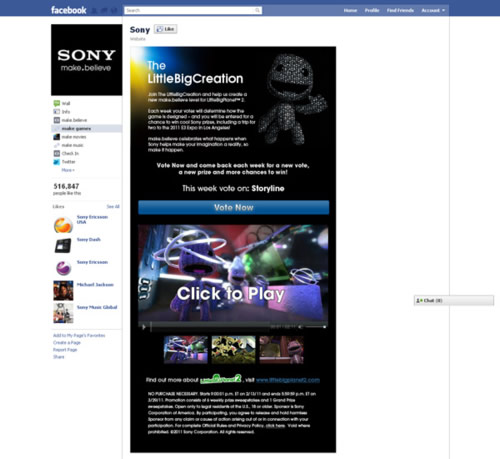Click the Sony page title
The height and width of the screenshot is (459, 500).
click(140, 30)
